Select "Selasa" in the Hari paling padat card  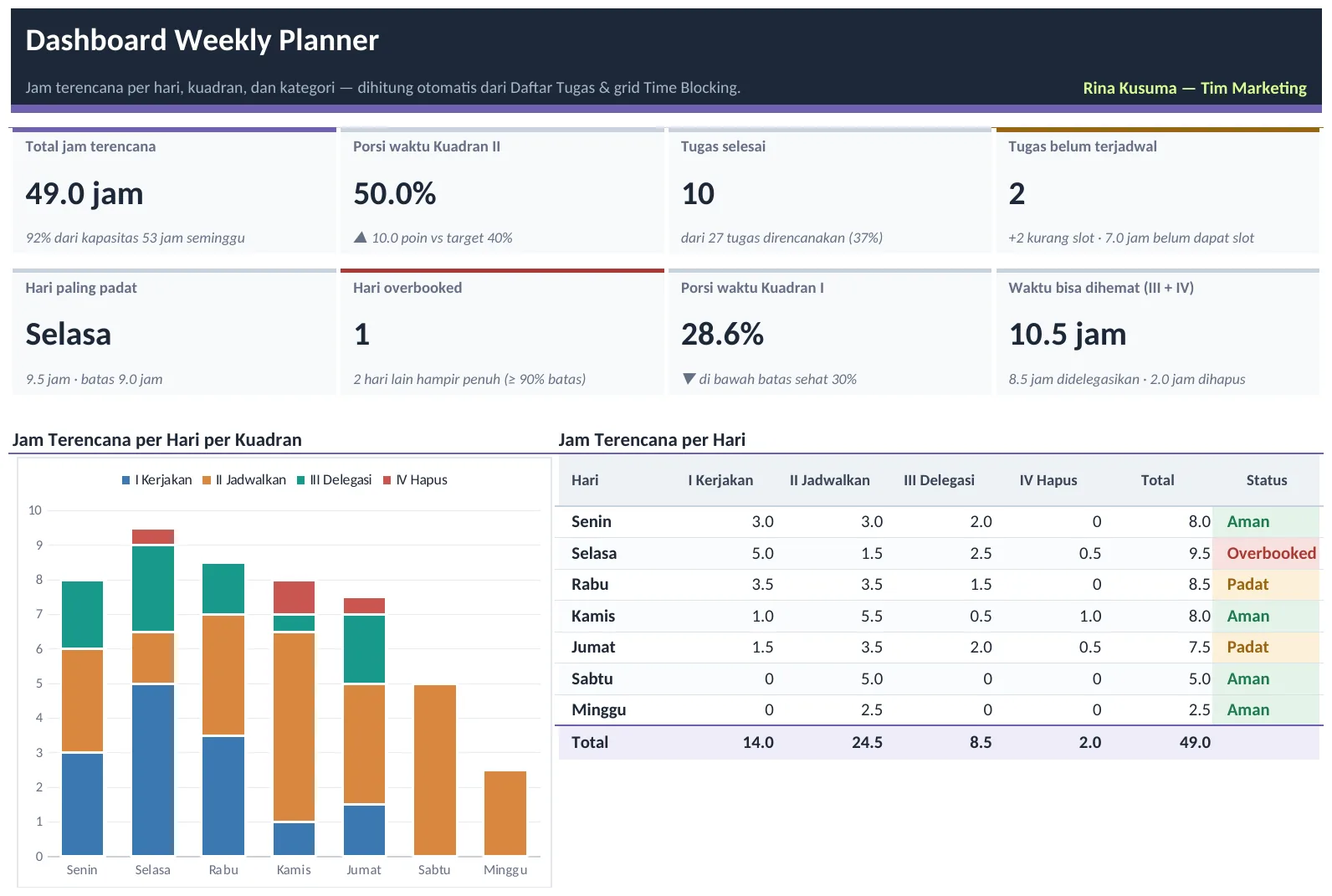pyautogui.click(x=69, y=335)
